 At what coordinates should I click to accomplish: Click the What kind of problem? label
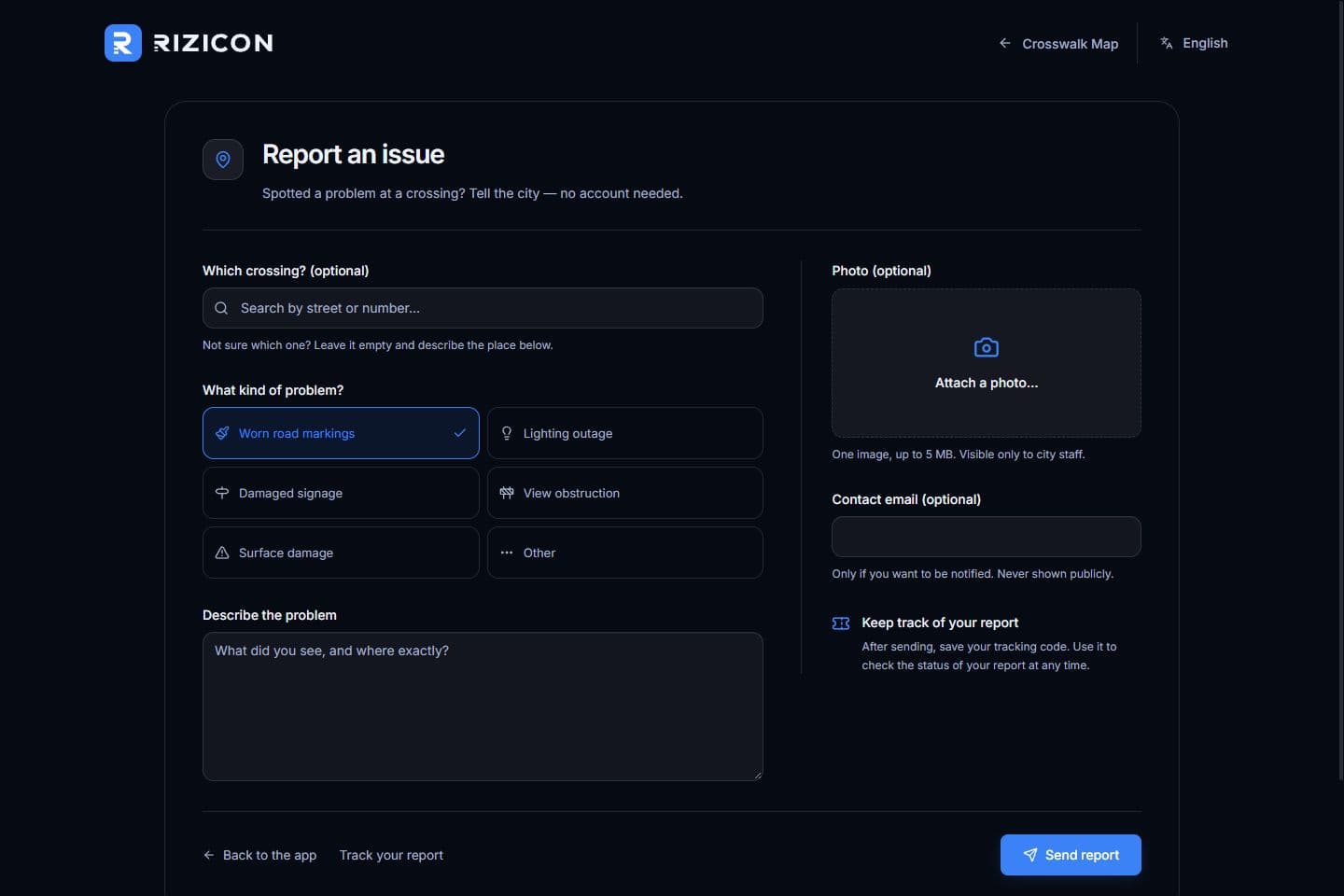click(x=273, y=390)
